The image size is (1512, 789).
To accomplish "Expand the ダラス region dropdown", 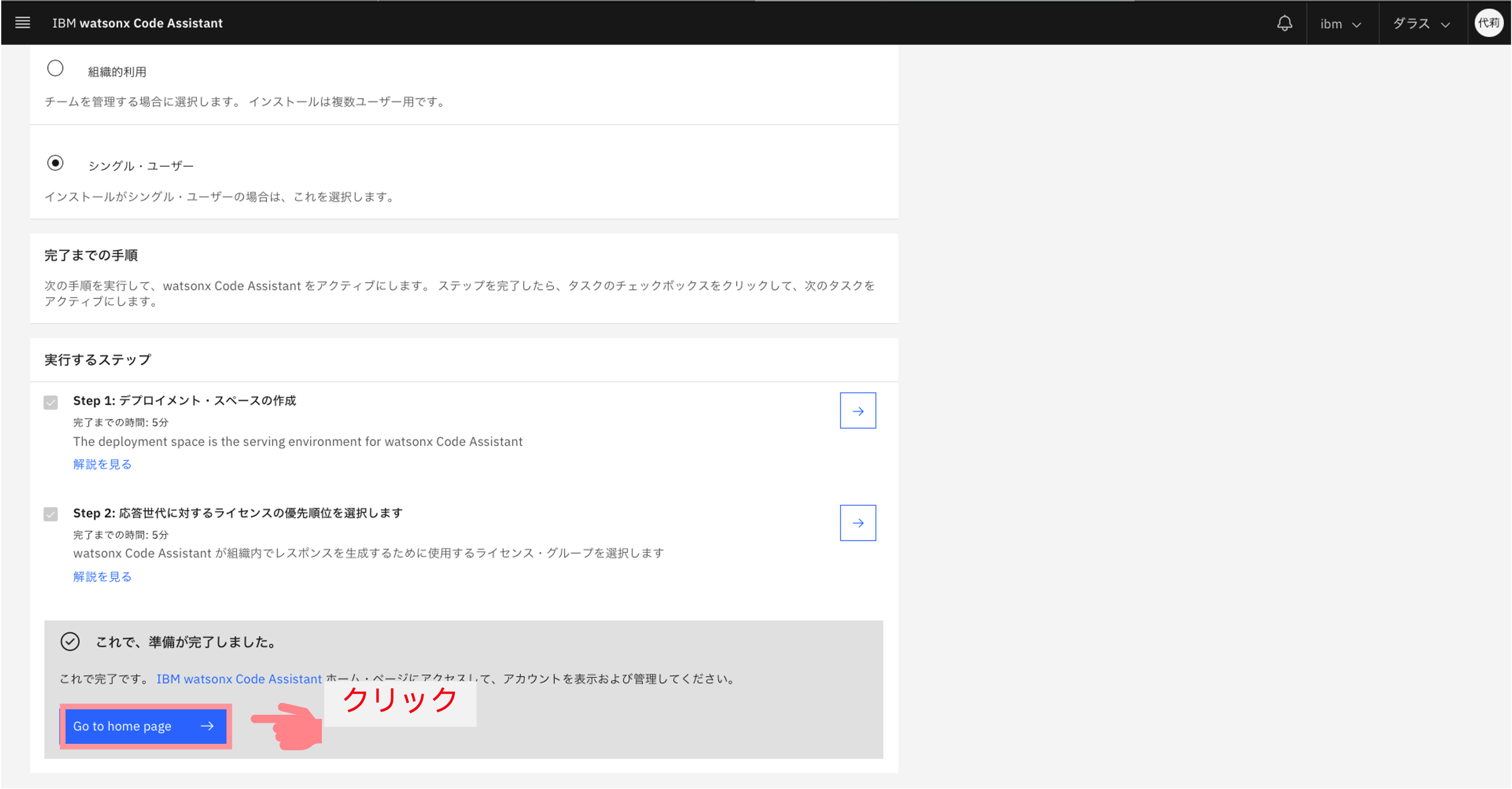I will (1420, 24).
